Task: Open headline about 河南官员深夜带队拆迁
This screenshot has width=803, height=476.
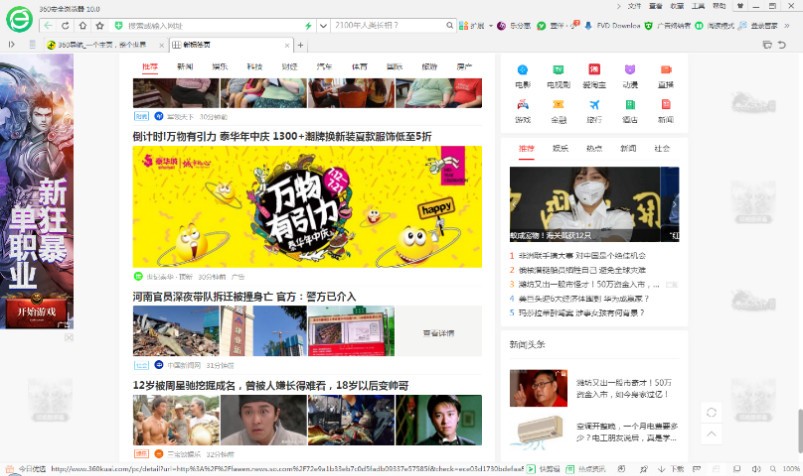Action: click(244, 297)
